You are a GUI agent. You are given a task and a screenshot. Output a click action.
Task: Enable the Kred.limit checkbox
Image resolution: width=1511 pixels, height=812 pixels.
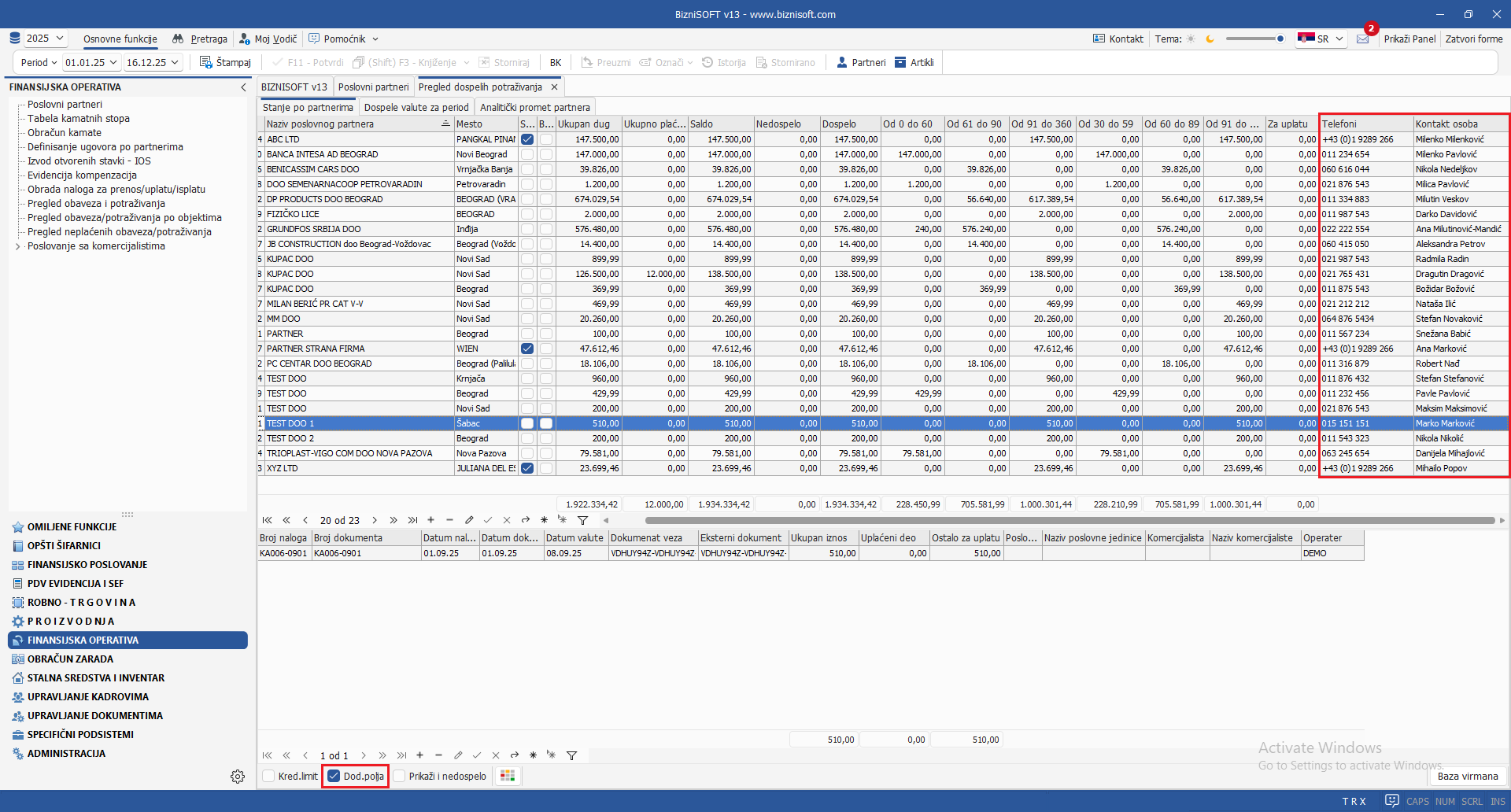269,776
